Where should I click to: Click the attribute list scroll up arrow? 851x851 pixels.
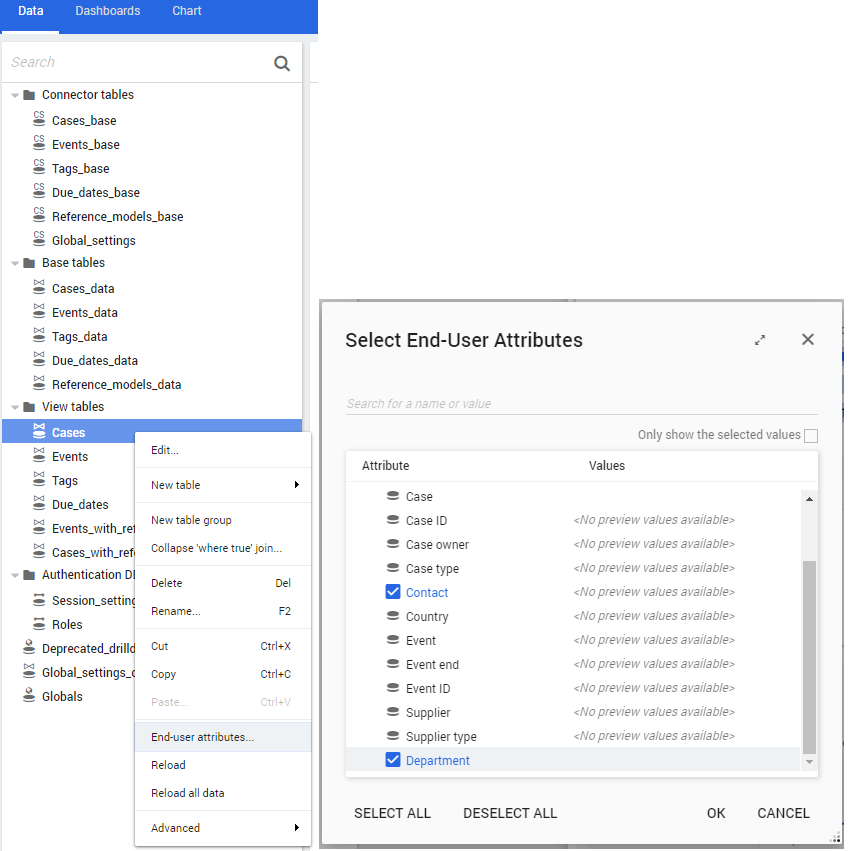(809, 499)
